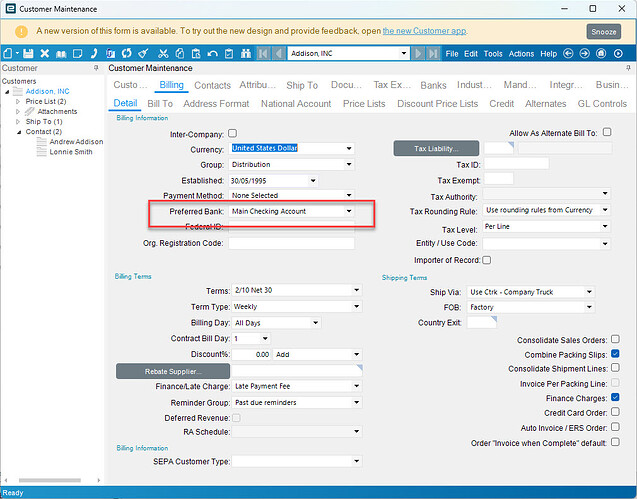The width and height of the screenshot is (637, 499).
Task: Open the Currency dropdown
Action: coord(349,148)
